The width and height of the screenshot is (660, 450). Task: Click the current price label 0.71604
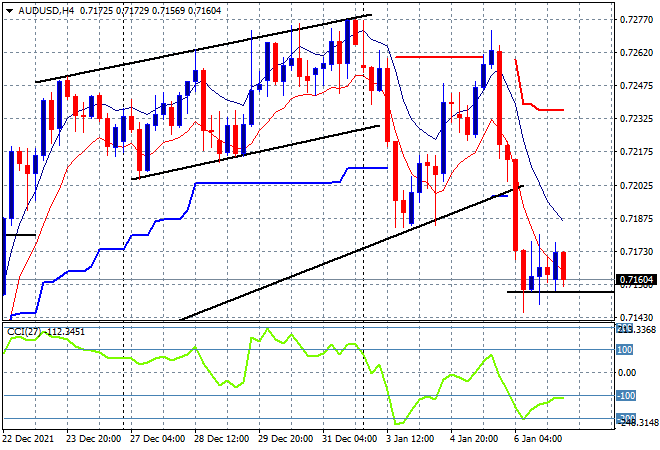coord(636,280)
